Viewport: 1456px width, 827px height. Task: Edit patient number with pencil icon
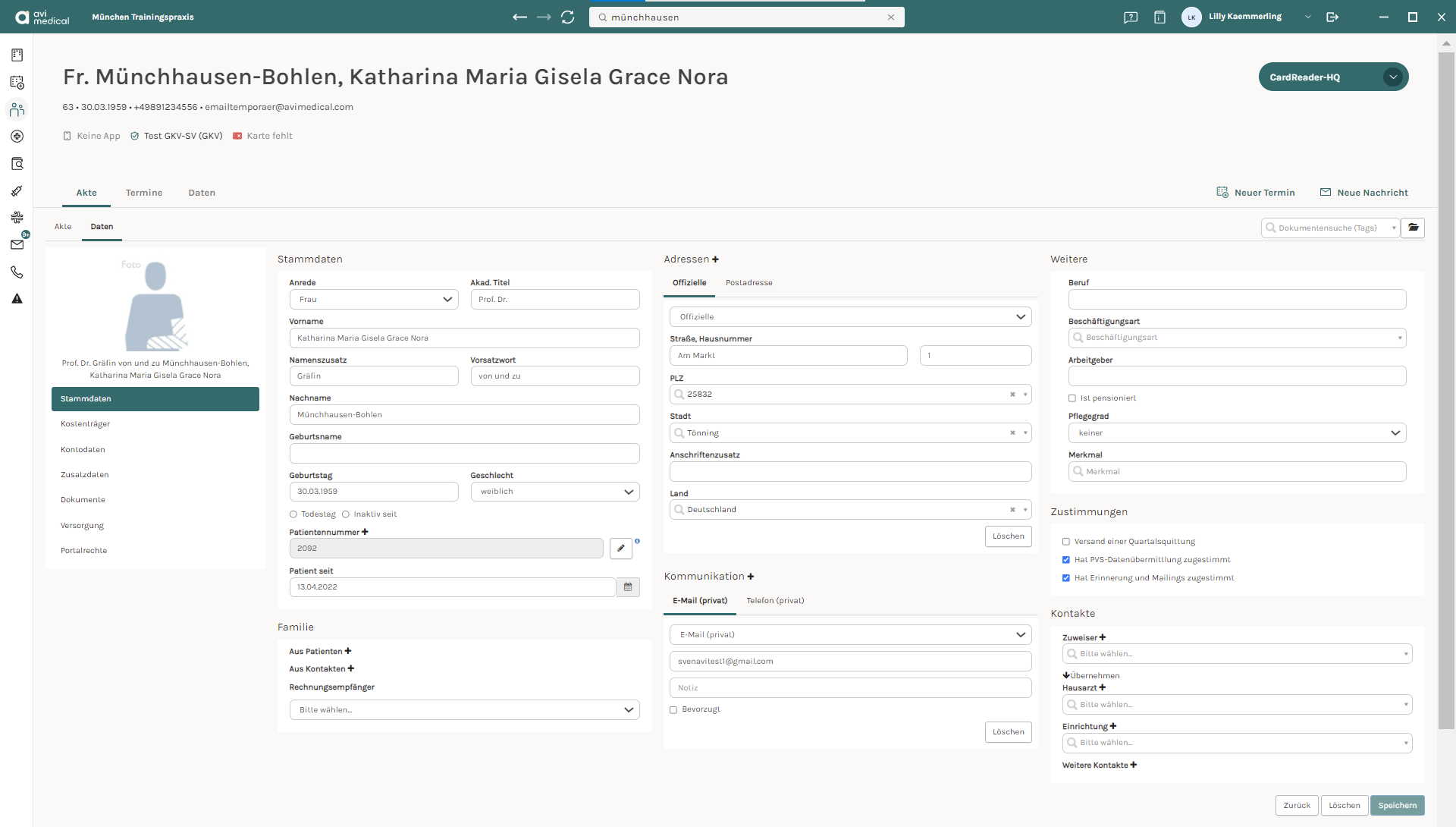pyautogui.click(x=621, y=549)
